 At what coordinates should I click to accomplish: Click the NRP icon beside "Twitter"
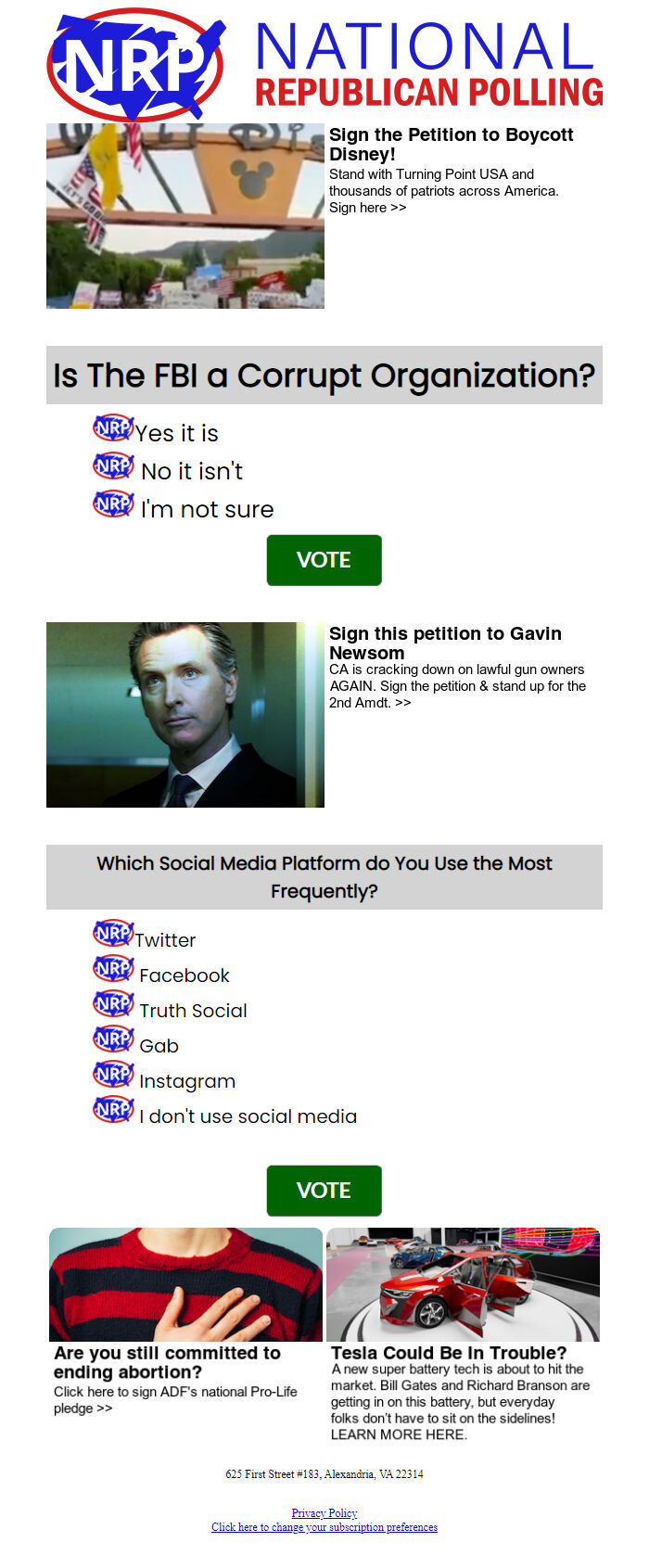111,934
